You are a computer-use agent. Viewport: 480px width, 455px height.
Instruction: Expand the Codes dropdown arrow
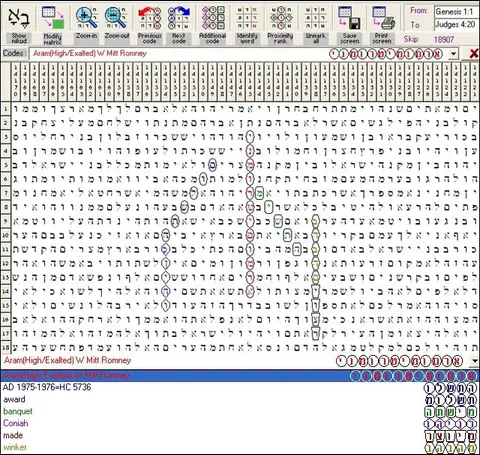click(453, 54)
